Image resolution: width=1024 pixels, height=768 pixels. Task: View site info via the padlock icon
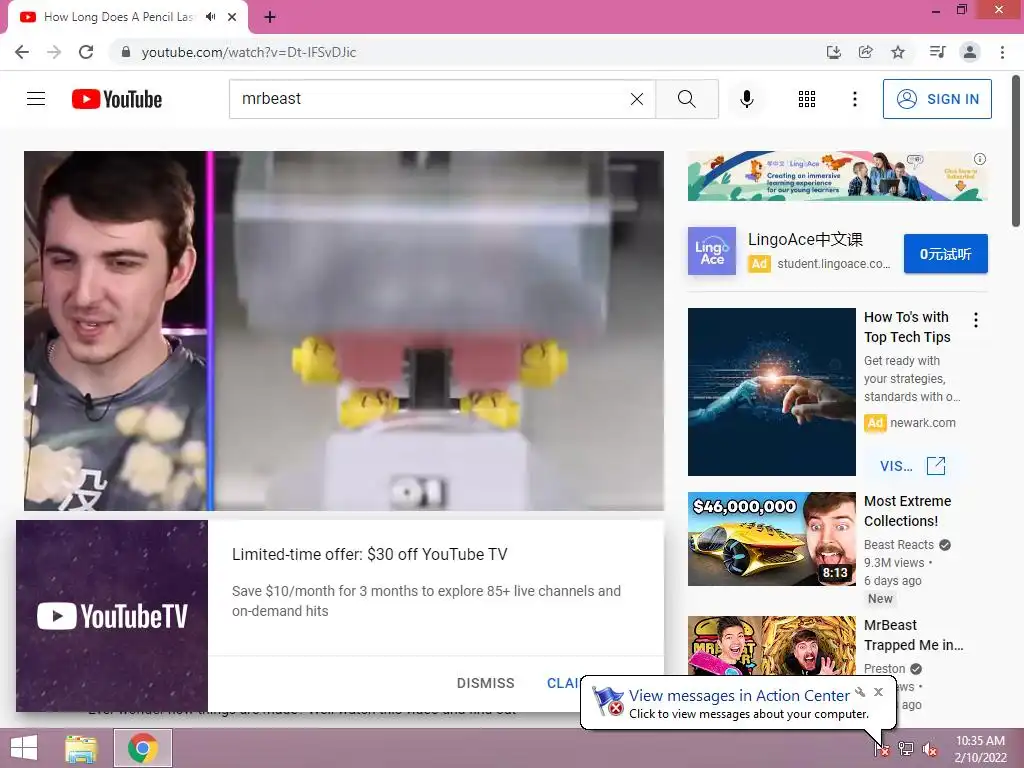pos(126,52)
